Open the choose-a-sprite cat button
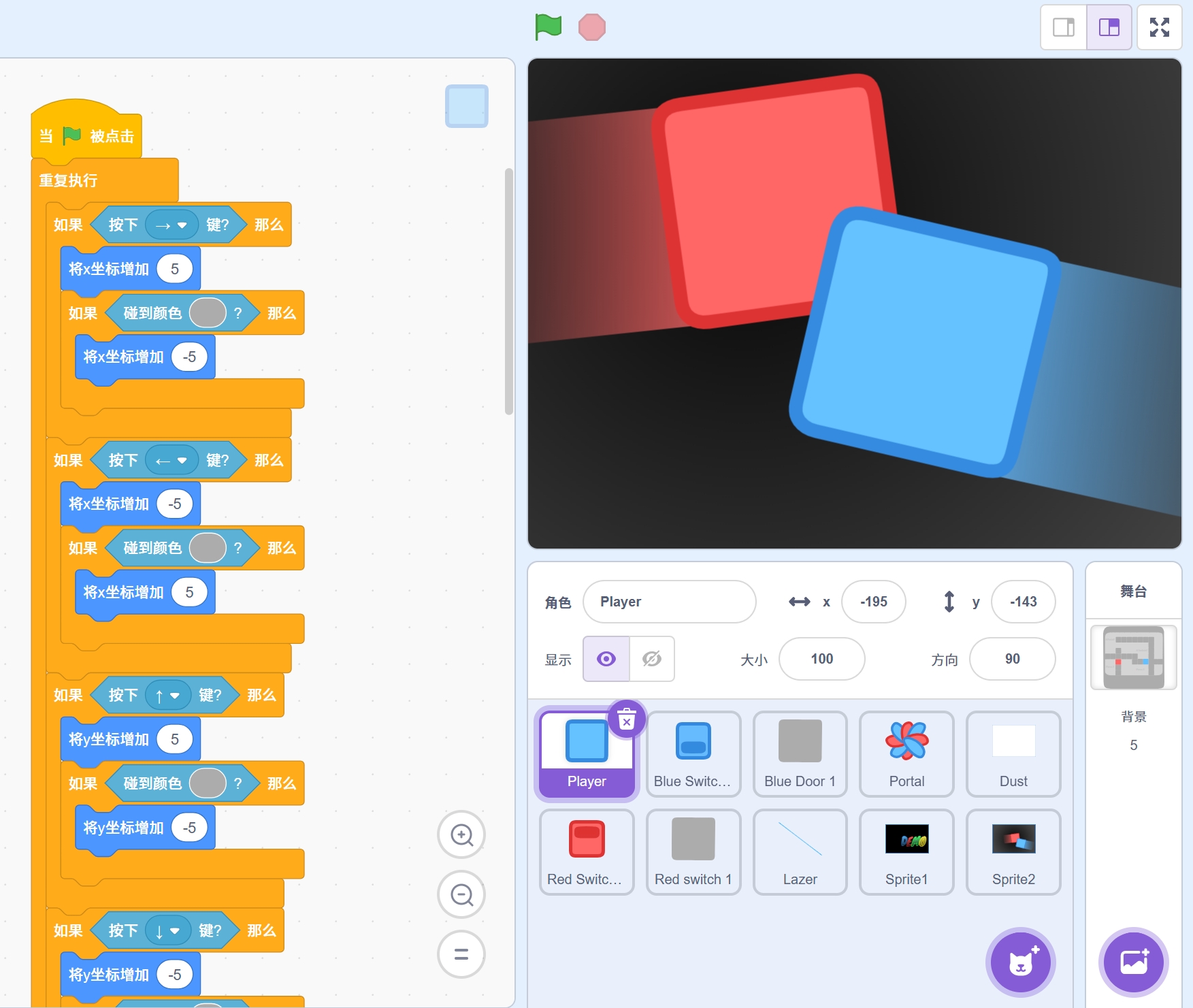The image size is (1193, 1008). [1020, 962]
